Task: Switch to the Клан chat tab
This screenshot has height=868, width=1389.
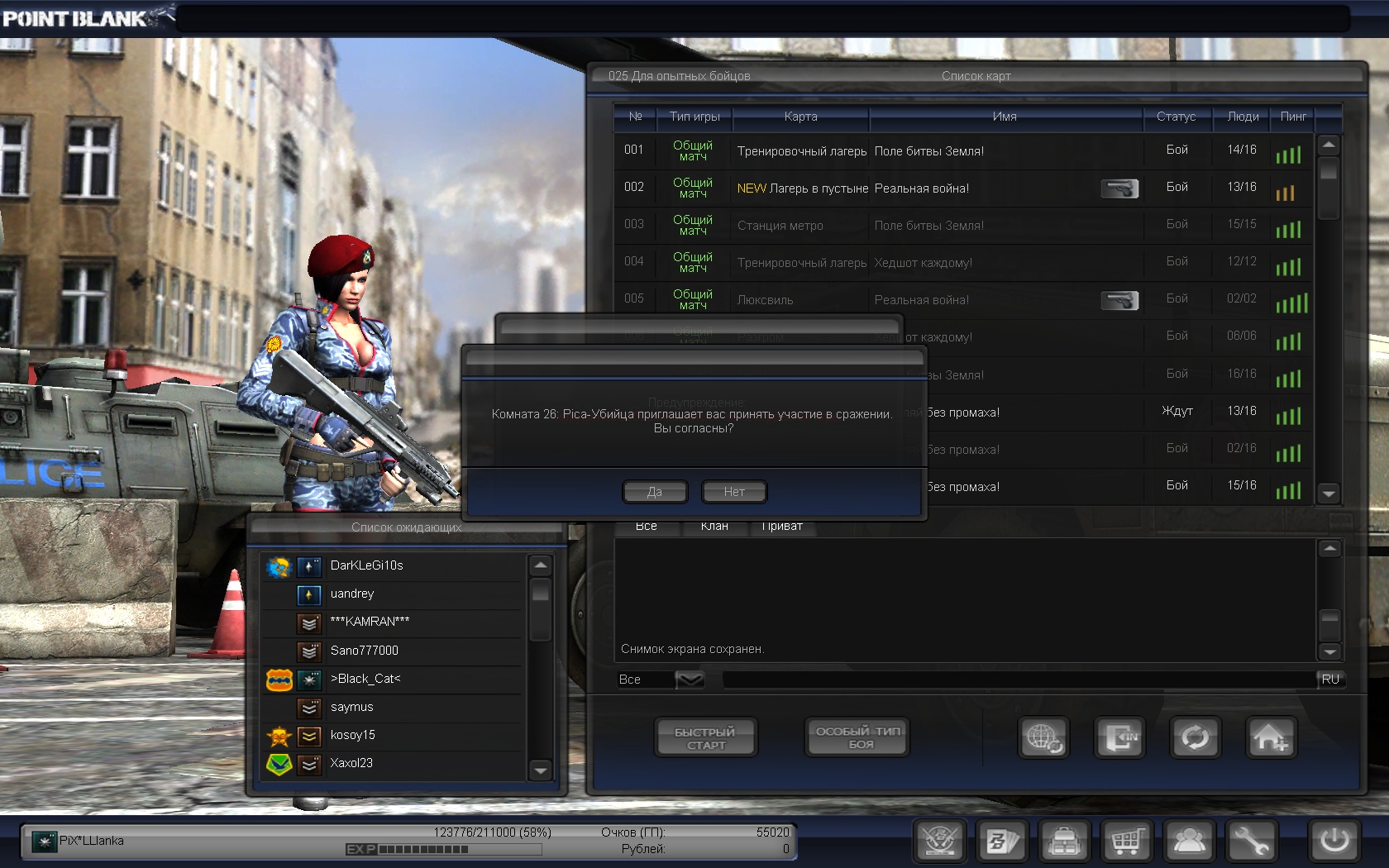Action: point(714,527)
